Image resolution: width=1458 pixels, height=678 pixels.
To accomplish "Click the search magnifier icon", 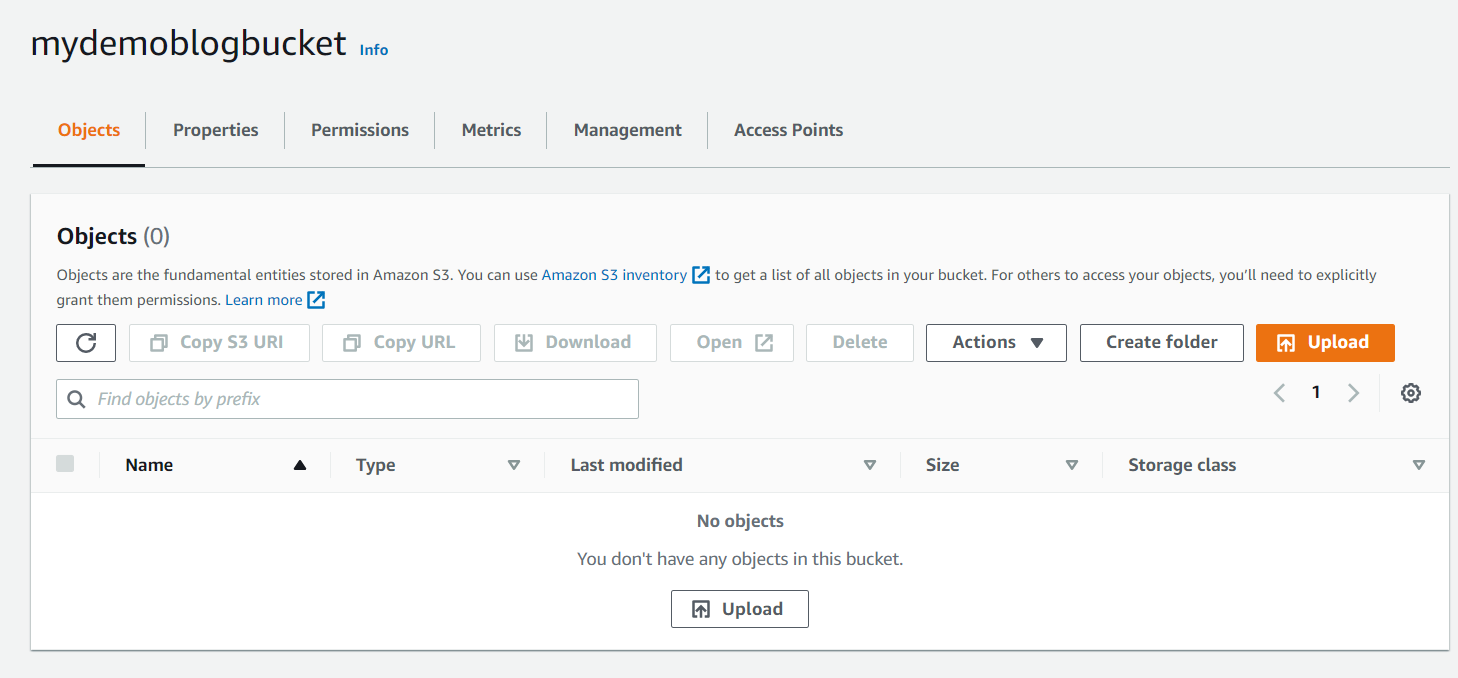I will pyautogui.click(x=76, y=399).
